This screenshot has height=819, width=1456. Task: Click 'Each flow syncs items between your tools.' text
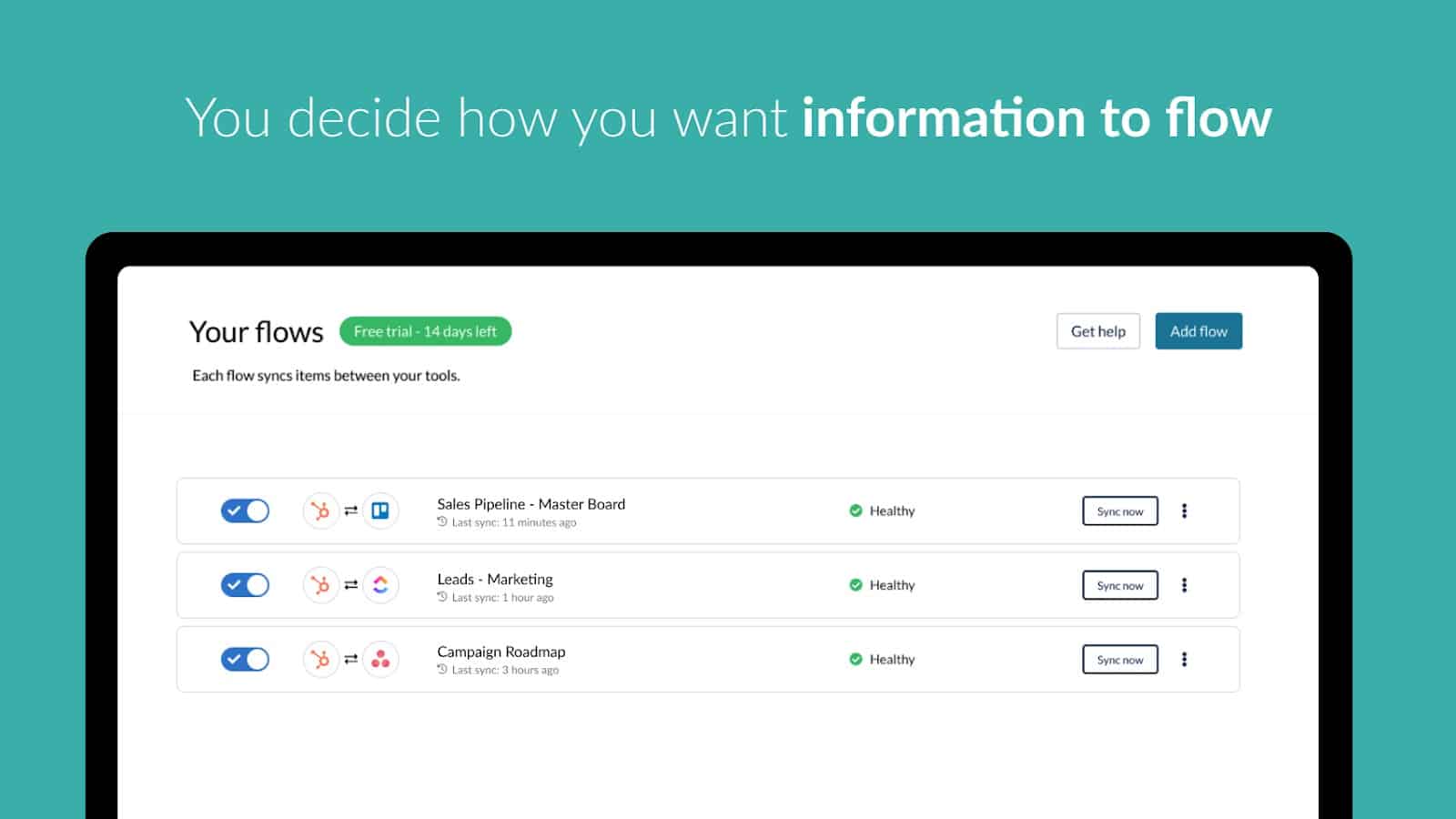[x=326, y=375]
